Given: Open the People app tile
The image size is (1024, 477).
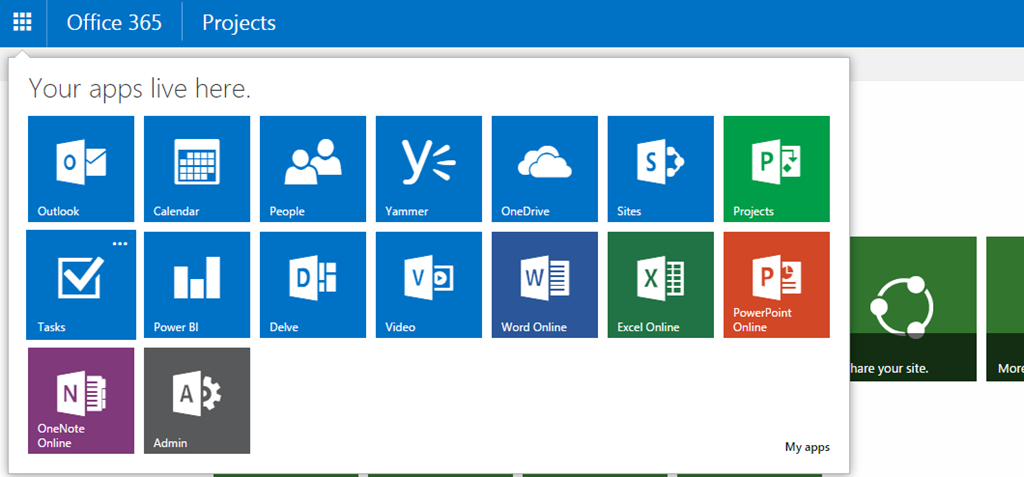Looking at the screenshot, I should click(313, 169).
